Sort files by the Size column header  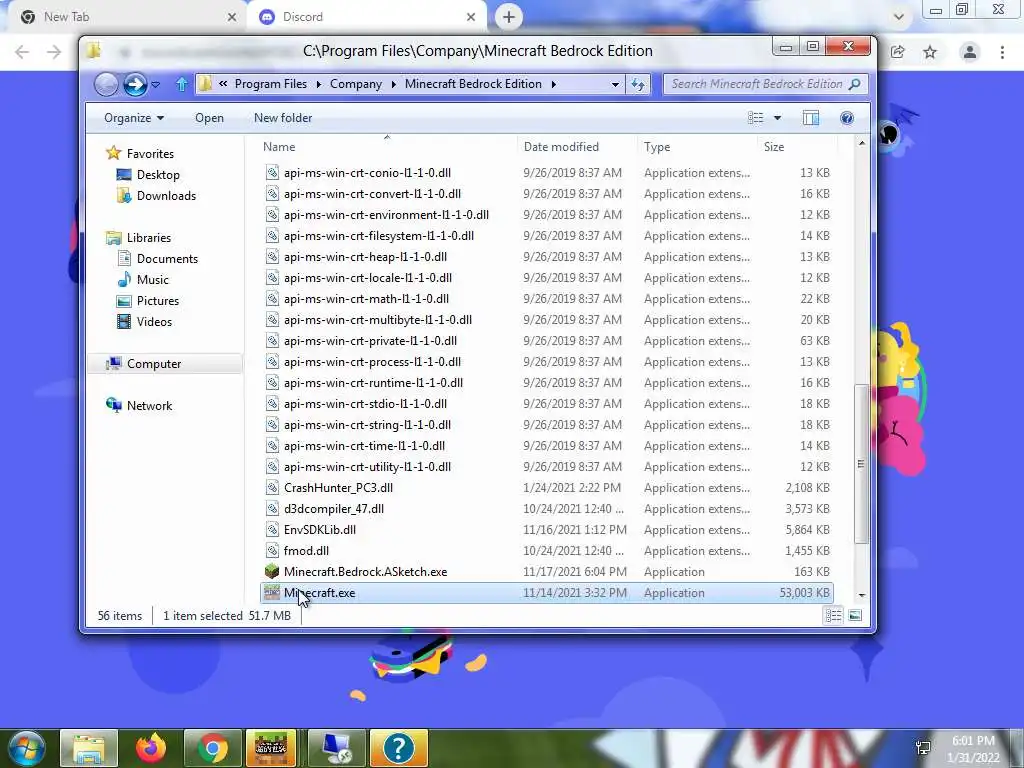tap(774, 147)
